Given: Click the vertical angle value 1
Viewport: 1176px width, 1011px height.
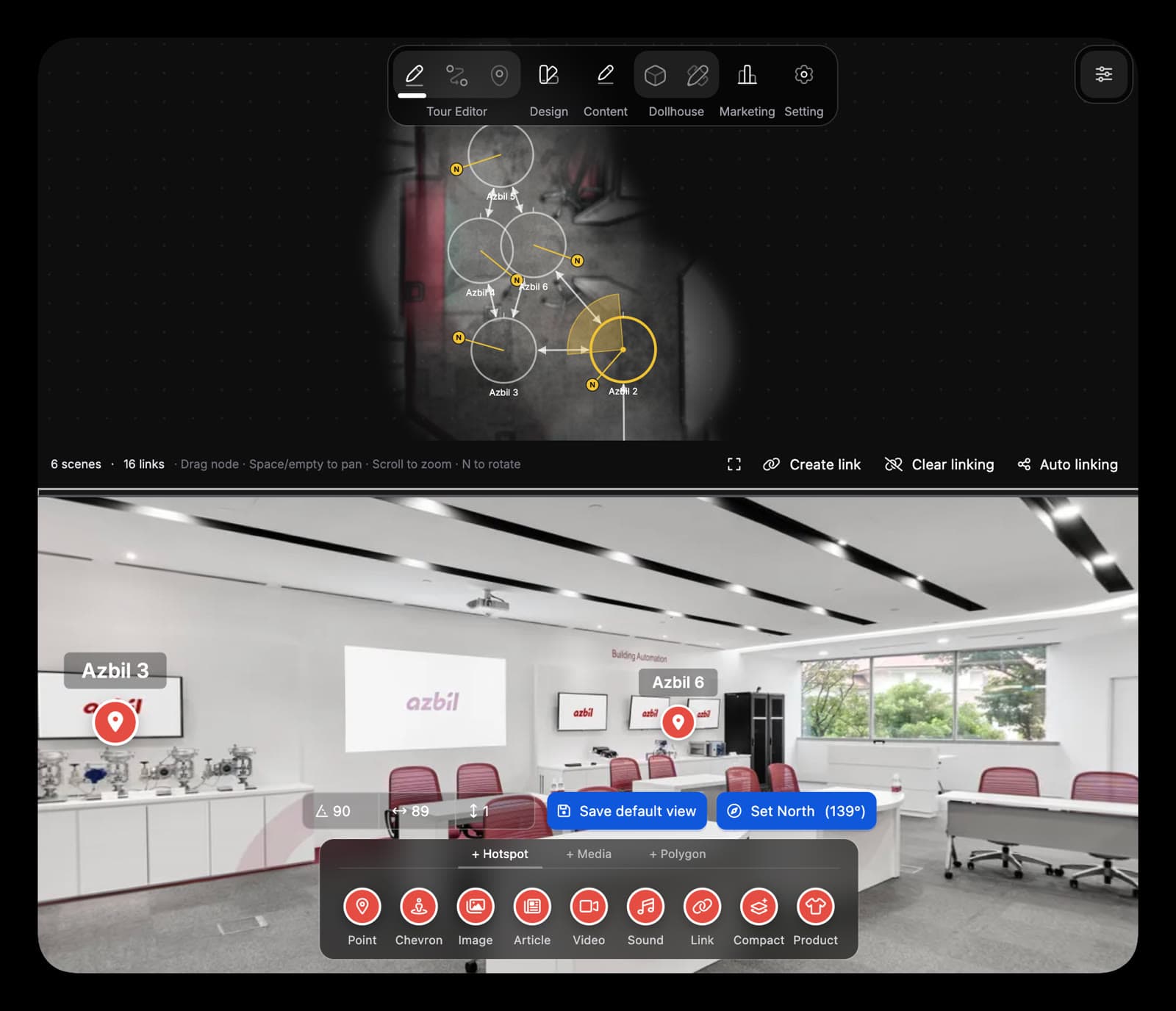Looking at the screenshot, I should pyautogui.click(x=485, y=811).
